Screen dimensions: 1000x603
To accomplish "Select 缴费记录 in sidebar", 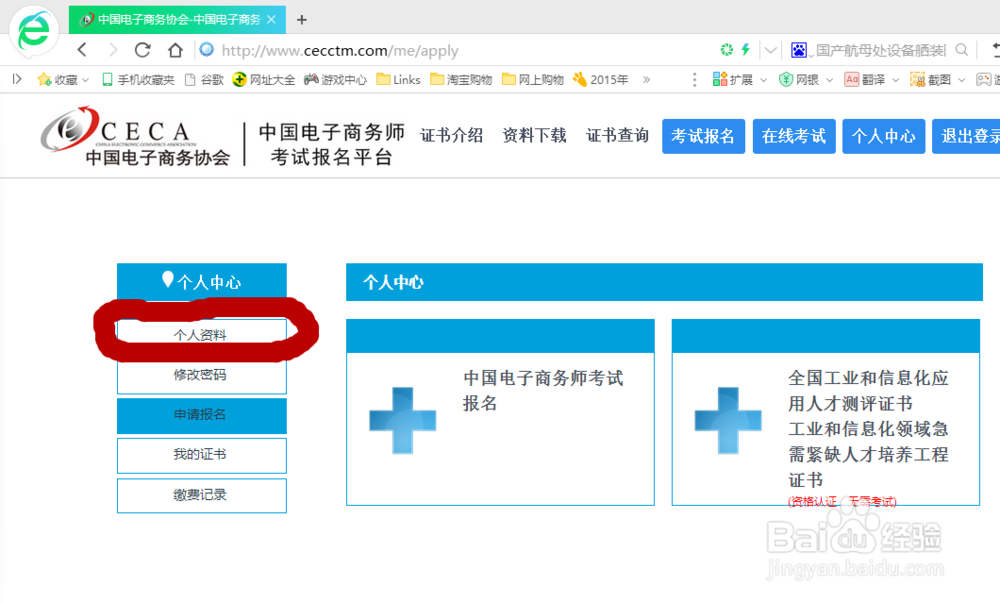I will 202,495.
